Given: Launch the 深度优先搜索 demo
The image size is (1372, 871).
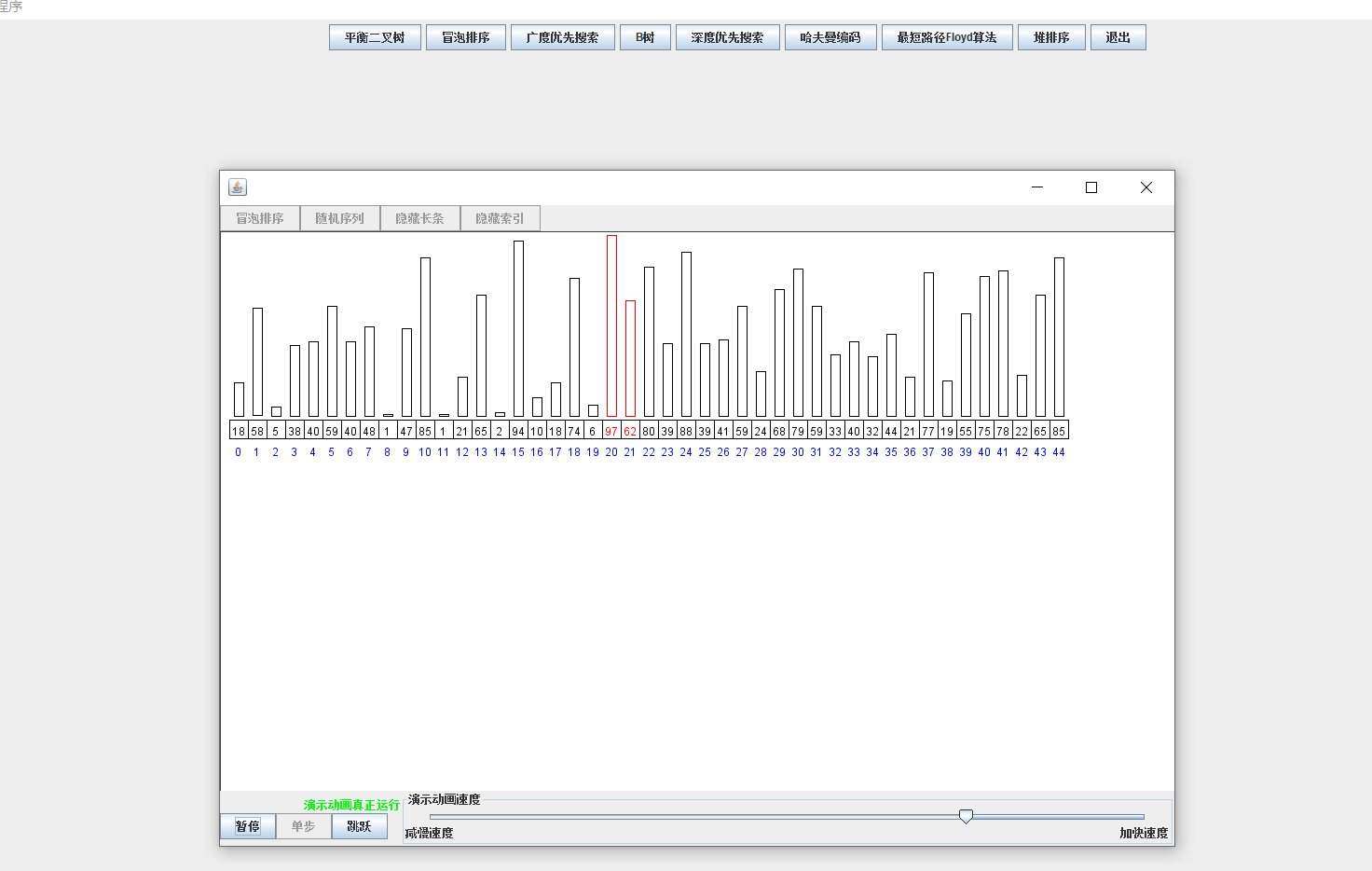Looking at the screenshot, I should [727, 37].
